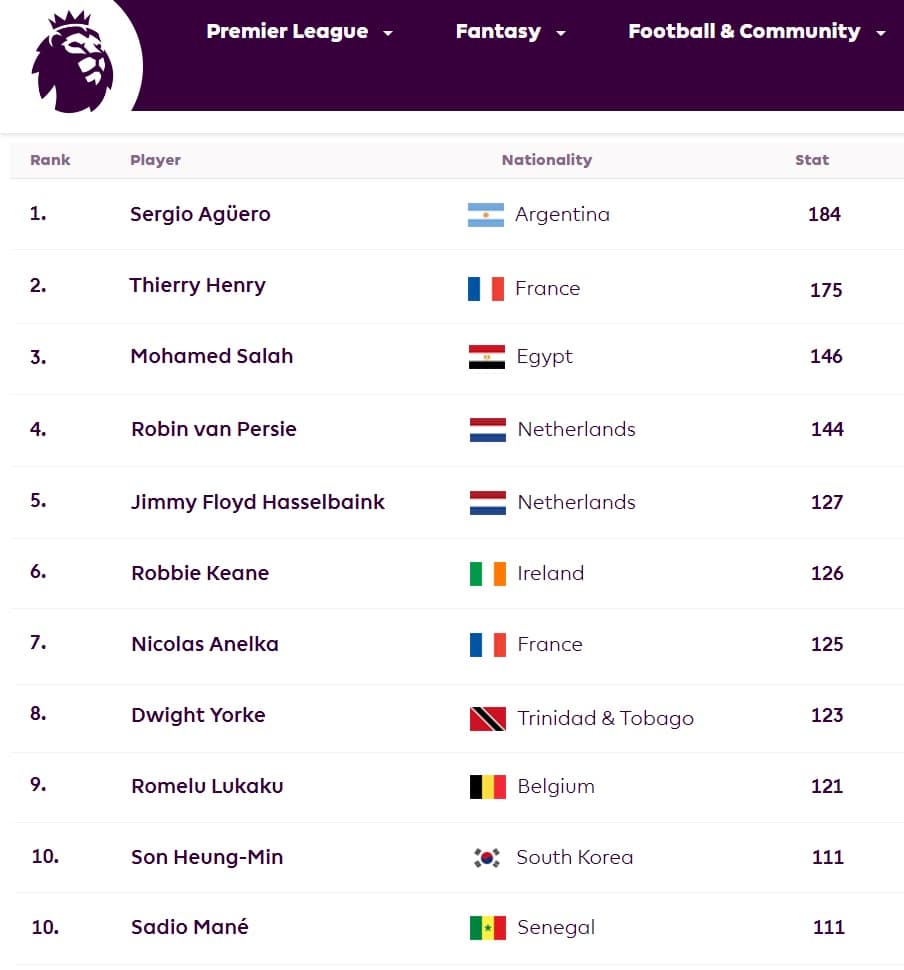This screenshot has height=970, width=904.
Task: Open the Football & Community menu
Action: click(744, 32)
